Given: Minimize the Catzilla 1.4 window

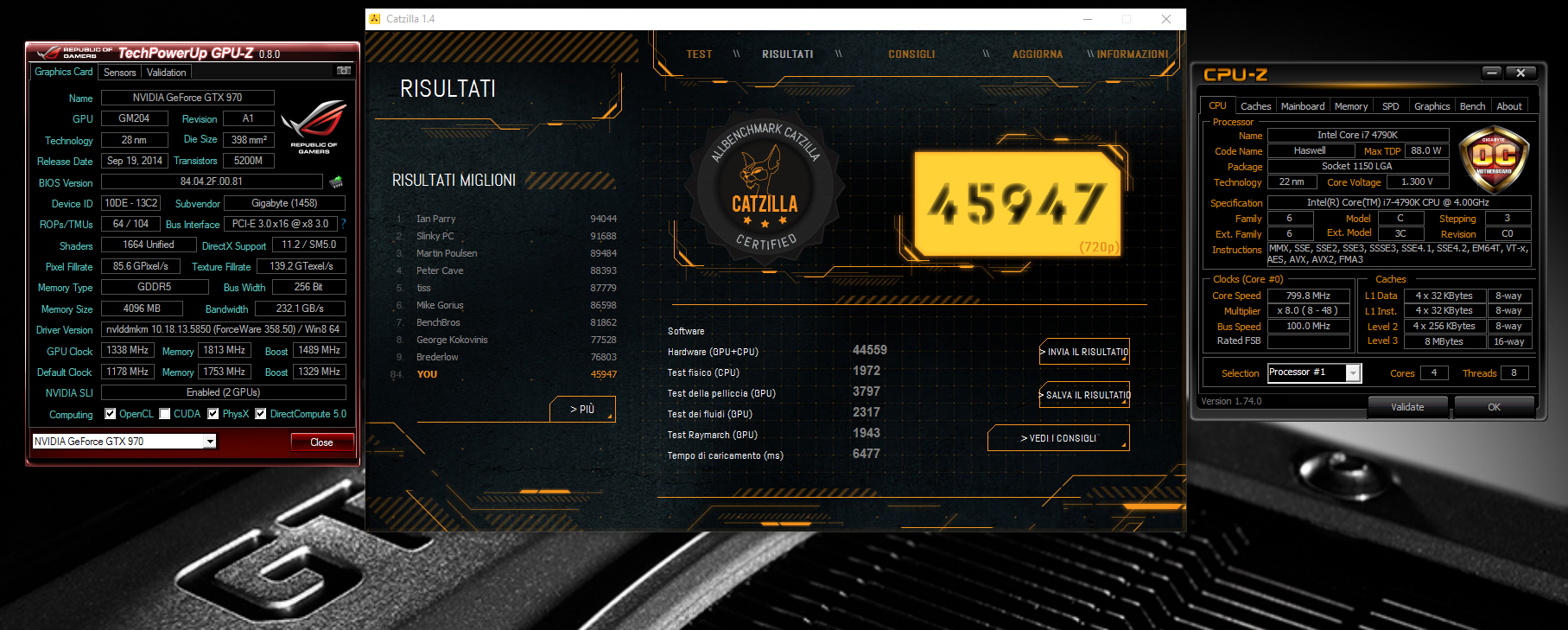Looking at the screenshot, I should [x=1088, y=19].
